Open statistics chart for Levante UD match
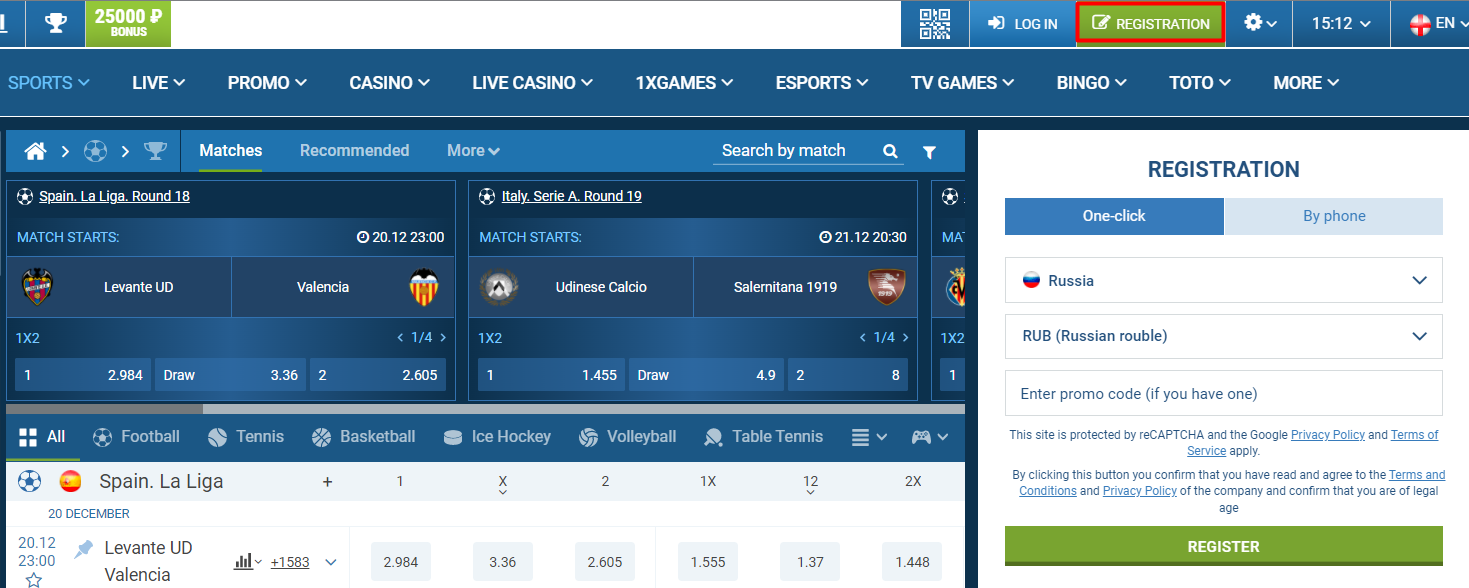 click(x=247, y=562)
